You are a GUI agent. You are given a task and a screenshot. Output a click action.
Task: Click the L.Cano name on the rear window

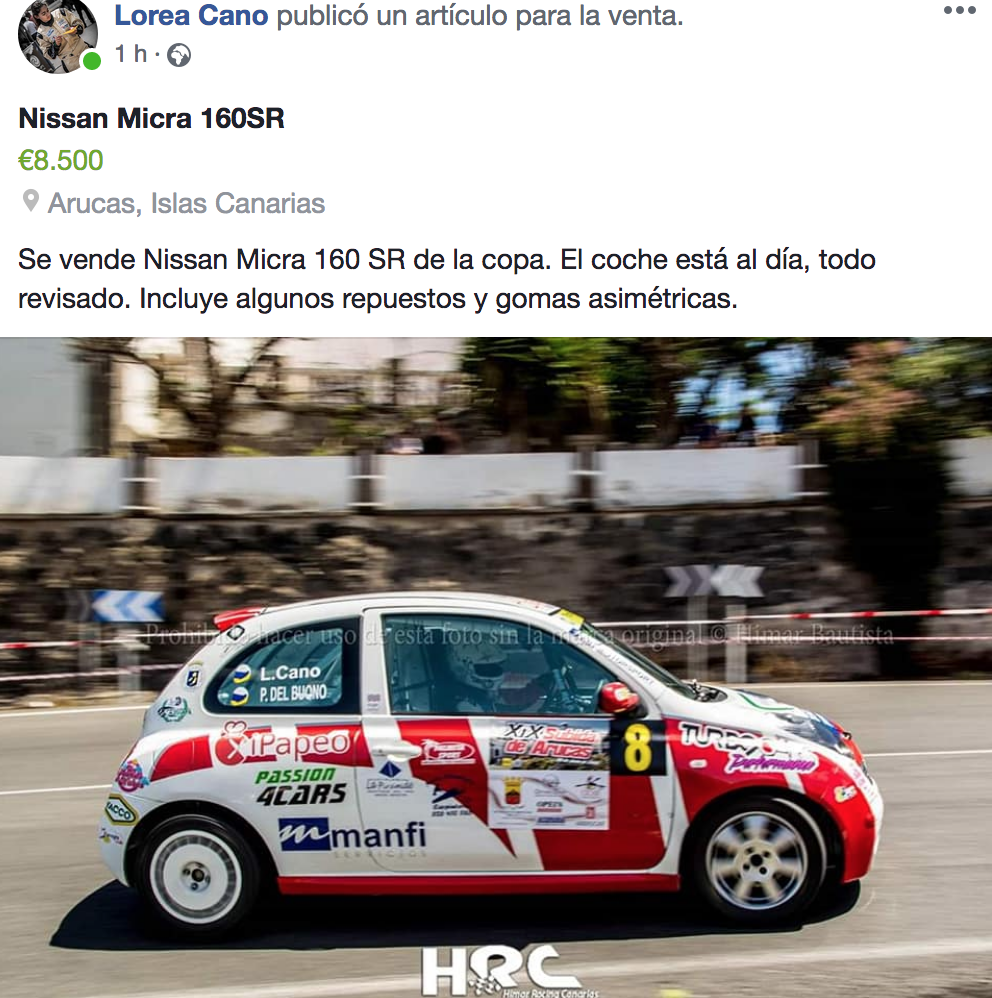click(290, 672)
